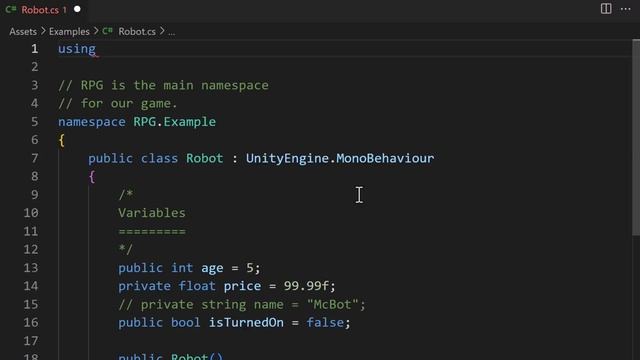This screenshot has height=360, width=640.
Task: Click the purple brace on line 8
Action: coord(92,177)
